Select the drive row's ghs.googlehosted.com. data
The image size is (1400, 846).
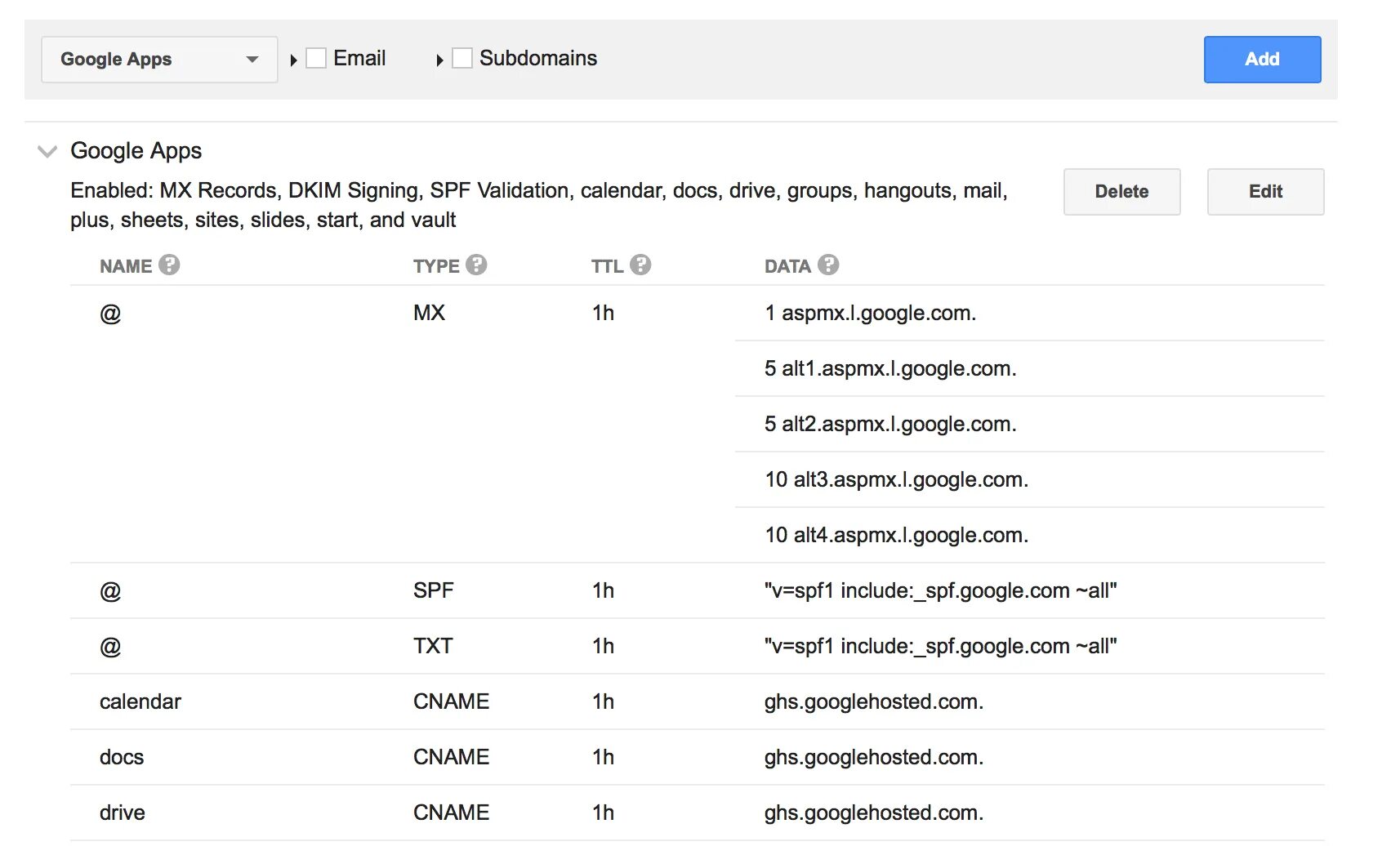tap(873, 813)
